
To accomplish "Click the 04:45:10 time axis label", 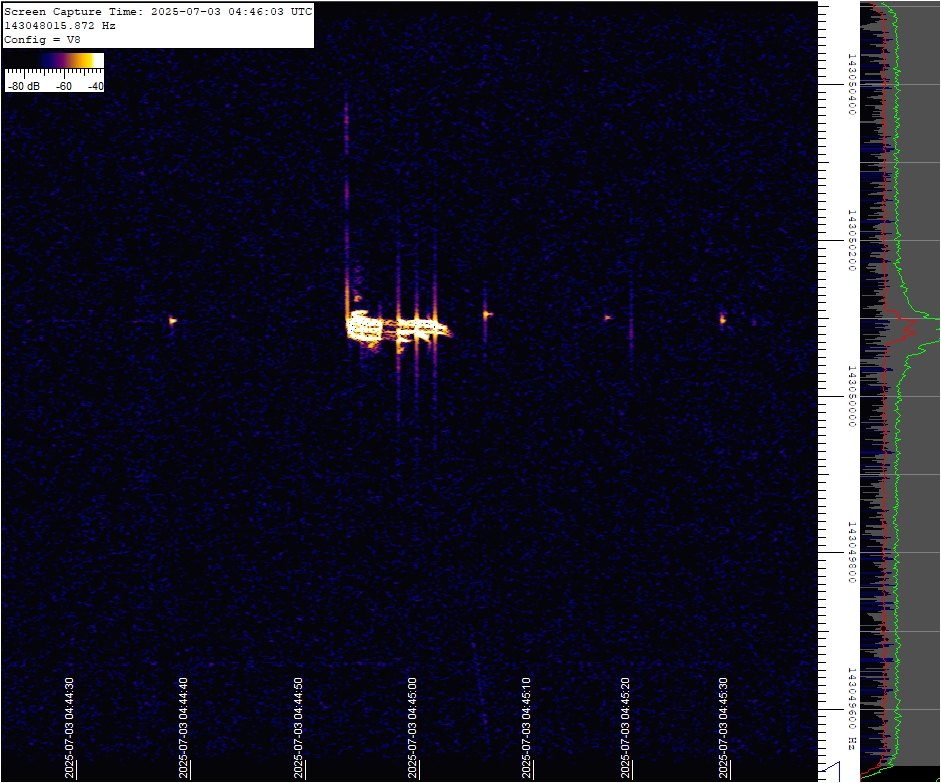I will (x=526, y=728).
